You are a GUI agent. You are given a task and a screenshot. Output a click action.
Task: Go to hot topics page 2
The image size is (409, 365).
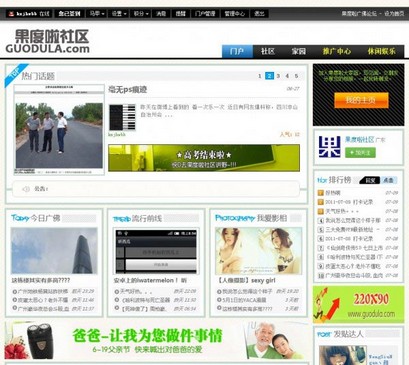(x=269, y=76)
